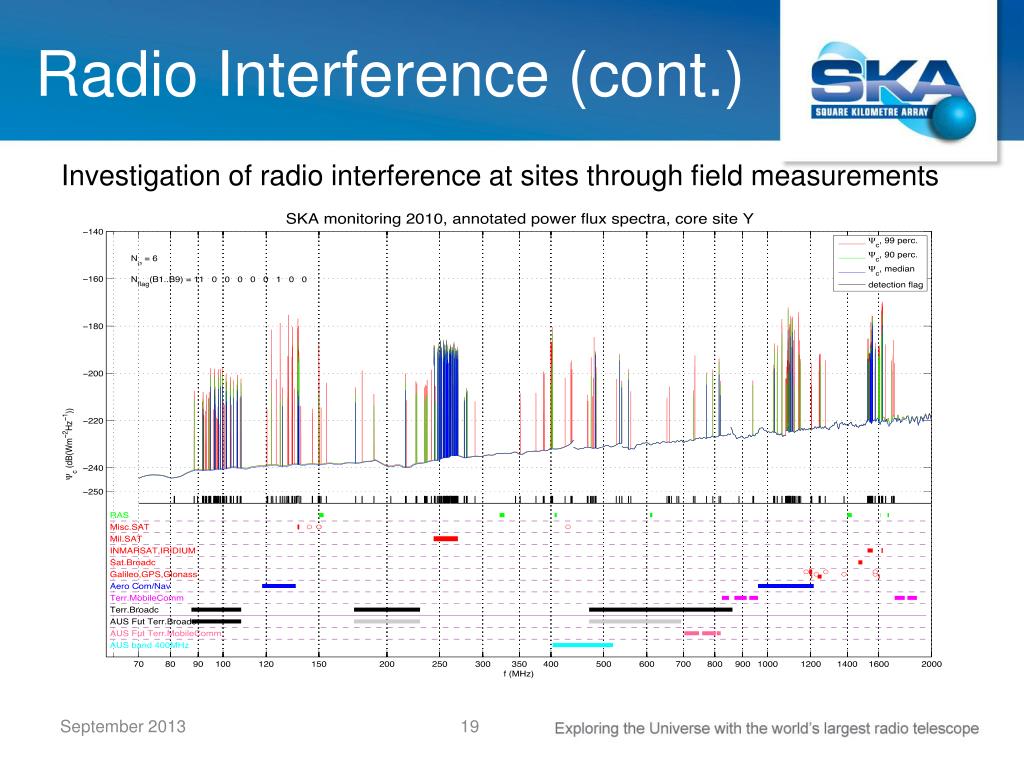The height and width of the screenshot is (768, 1024).
Task: Select the "Terr.Broadc" row label
Action: point(135,609)
